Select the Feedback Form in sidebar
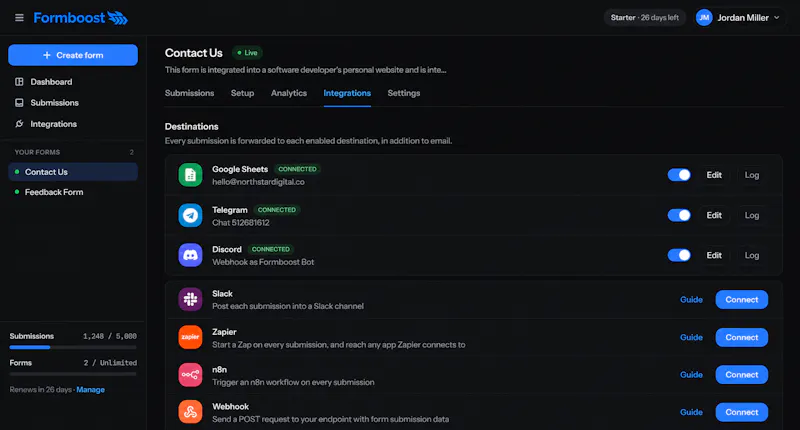The width and height of the screenshot is (800, 430). pos(73,192)
